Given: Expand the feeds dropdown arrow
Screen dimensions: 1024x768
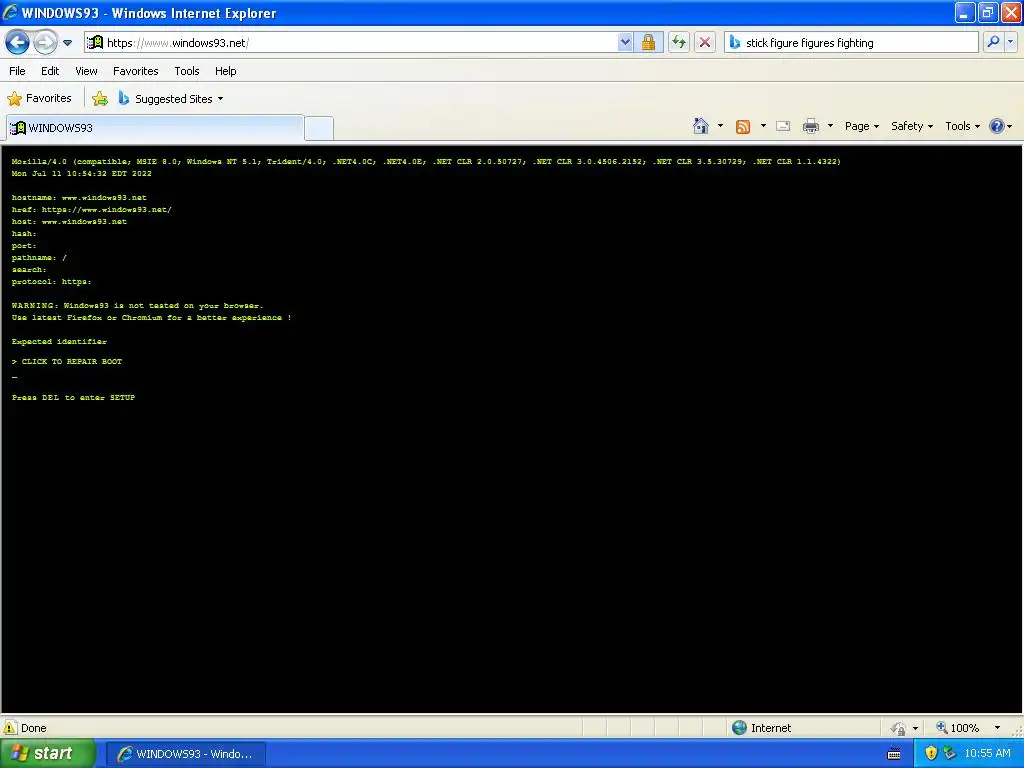Looking at the screenshot, I should tap(763, 126).
